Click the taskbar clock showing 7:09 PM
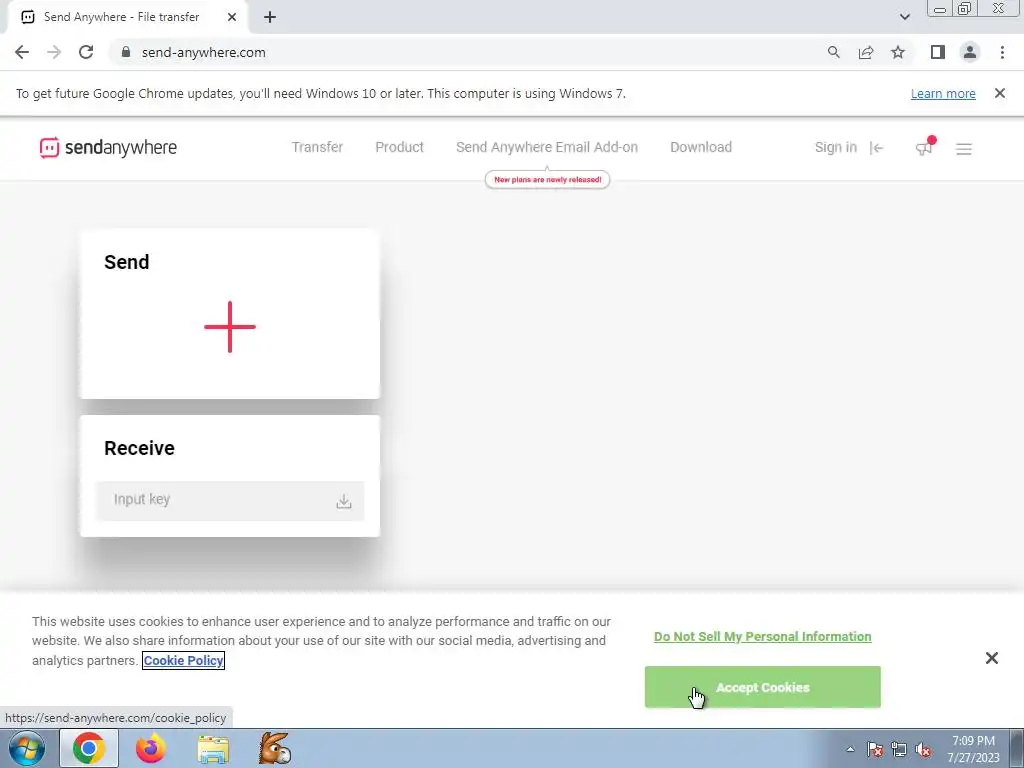The width and height of the screenshot is (1024, 768). point(973,748)
